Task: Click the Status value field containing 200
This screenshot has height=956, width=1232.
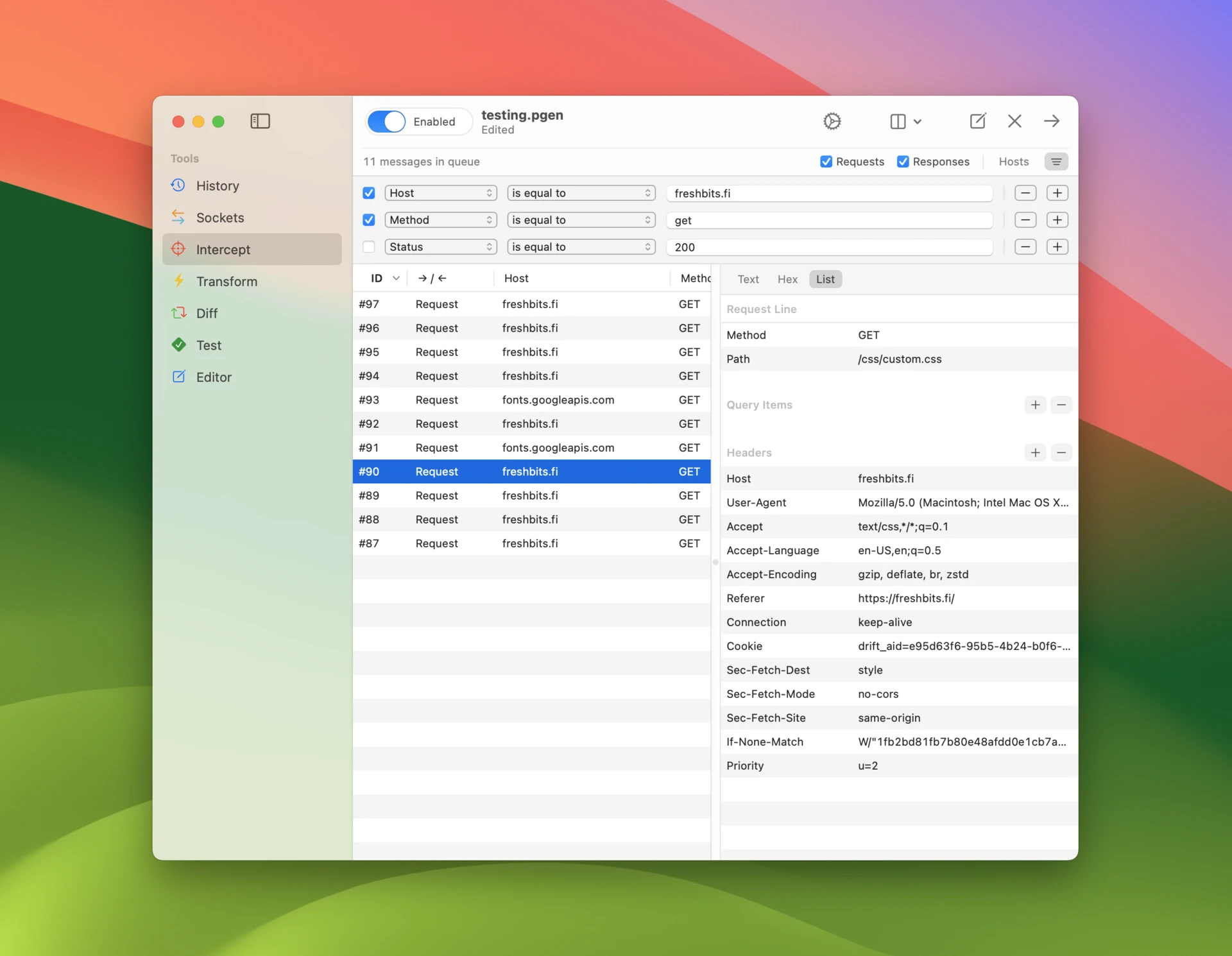Action: 829,247
